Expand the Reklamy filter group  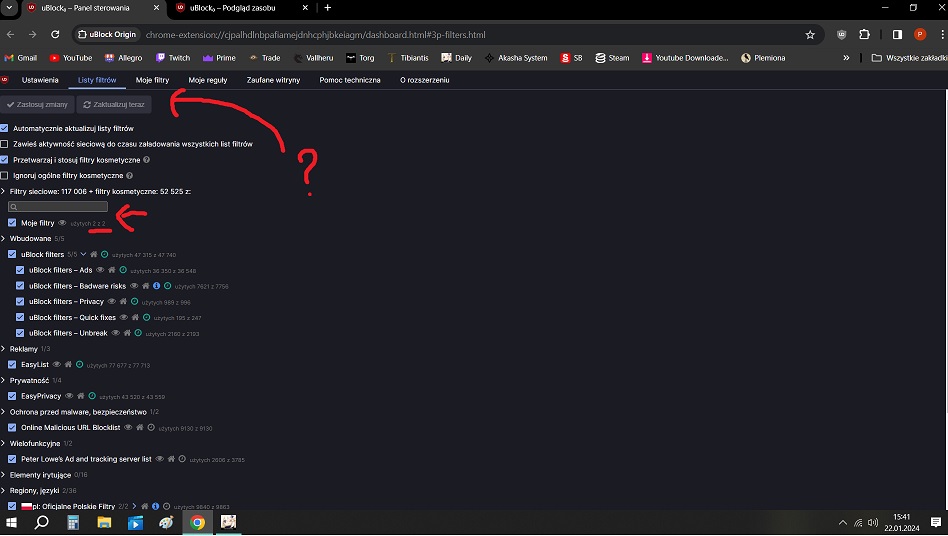[4, 349]
